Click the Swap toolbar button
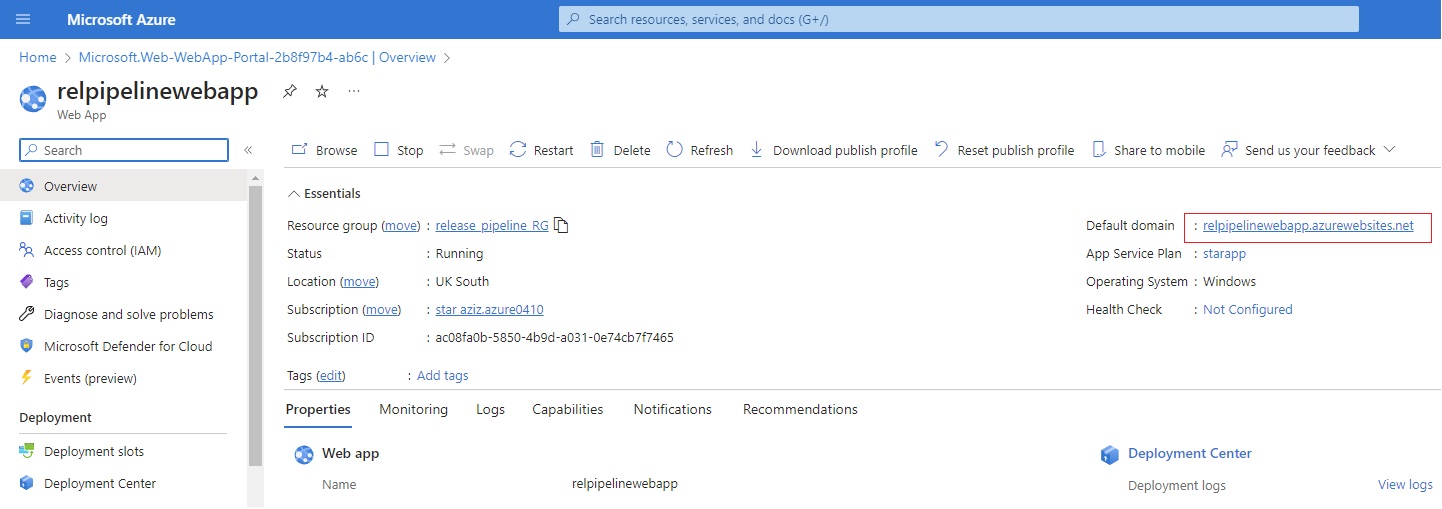Image resolution: width=1442 pixels, height=509 pixels. pyautogui.click(x=466, y=150)
